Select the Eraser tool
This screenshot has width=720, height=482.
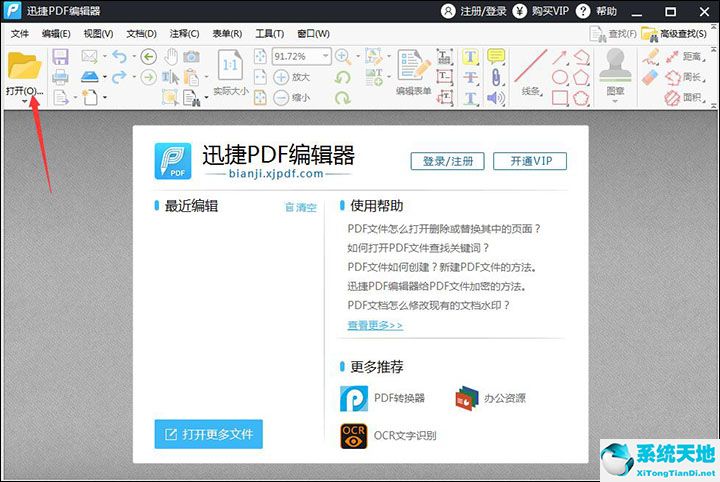coord(650,77)
